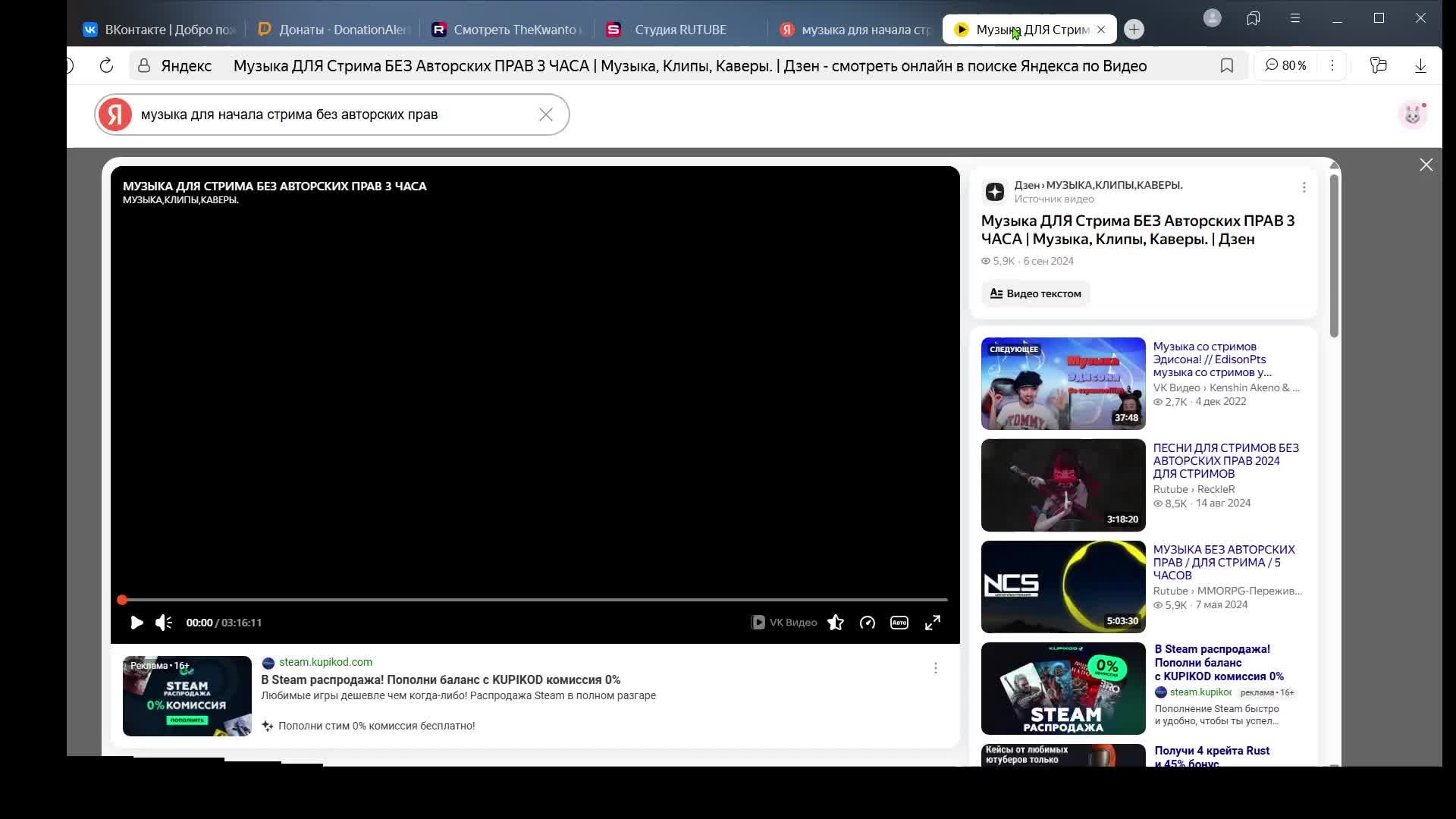Close the video overlay with X icon
Screen dimensions: 1456x819
coord(1426,165)
